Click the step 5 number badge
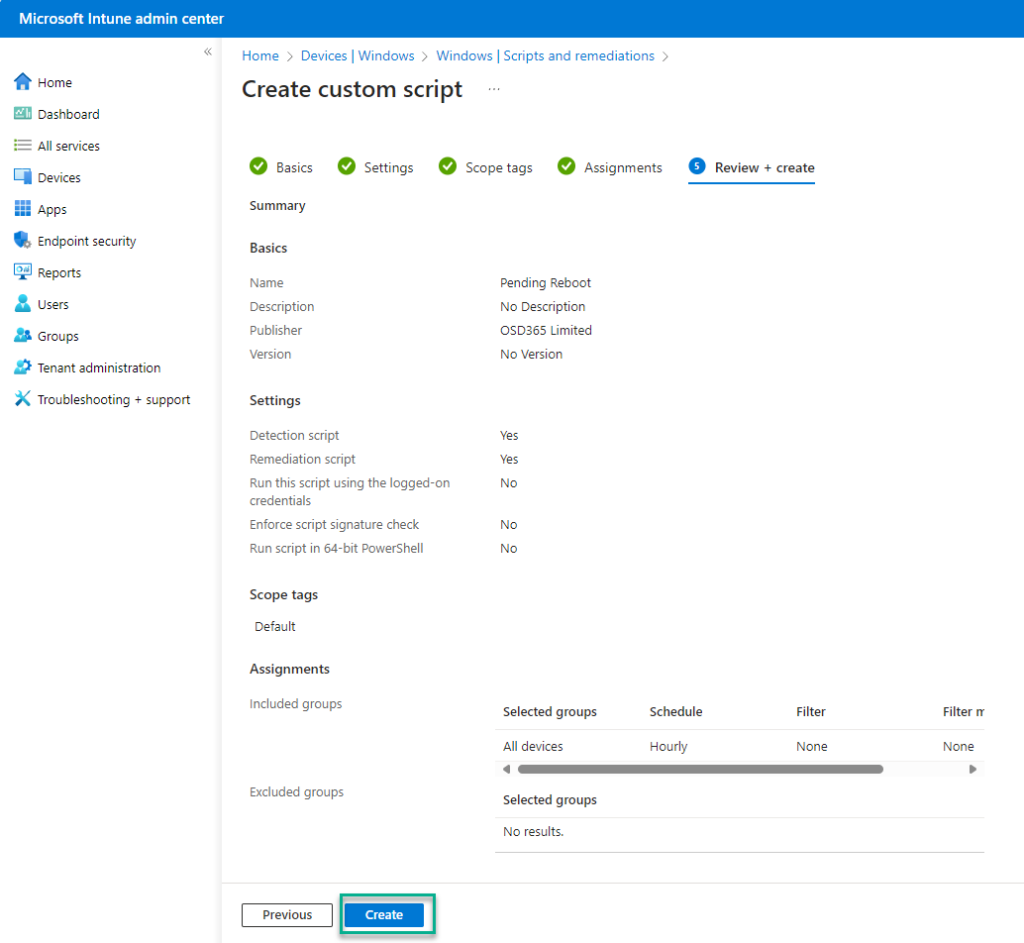This screenshot has width=1024, height=943. [x=697, y=167]
